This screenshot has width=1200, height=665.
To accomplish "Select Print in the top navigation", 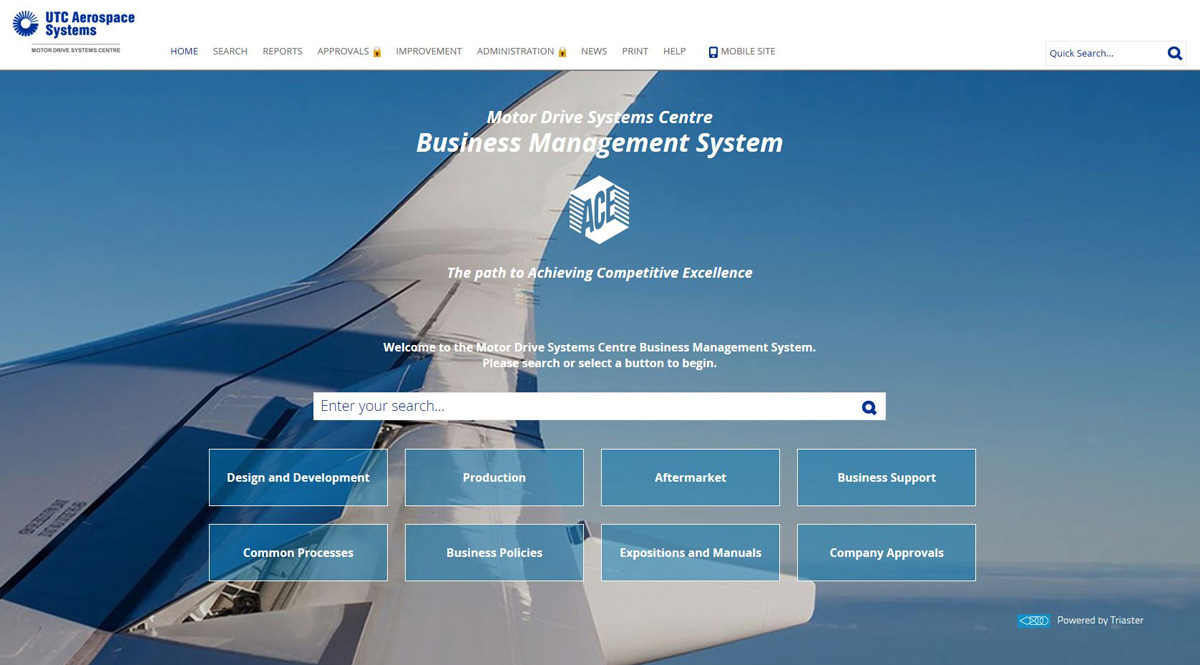I will pyautogui.click(x=635, y=51).
